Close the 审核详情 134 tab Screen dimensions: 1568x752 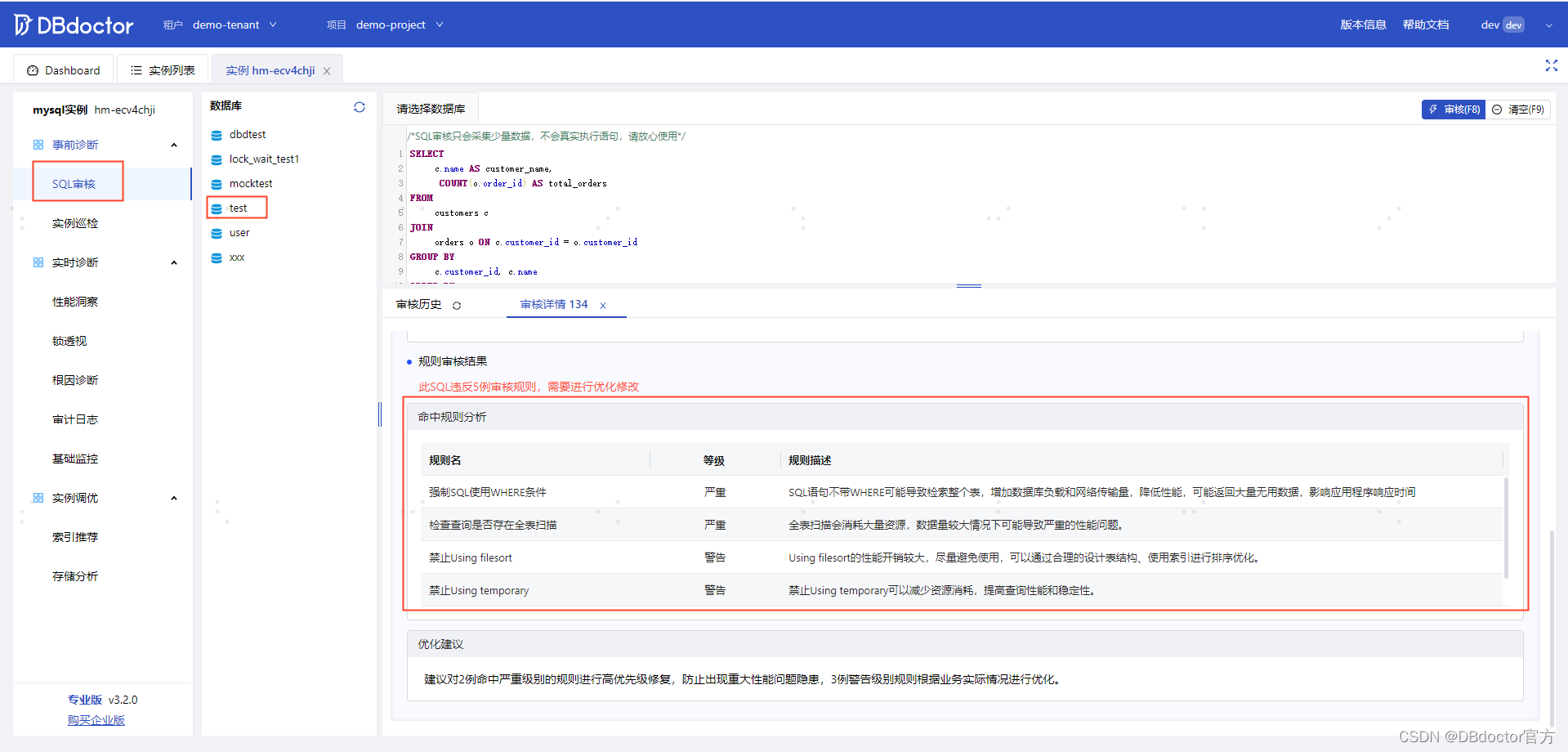603,306
